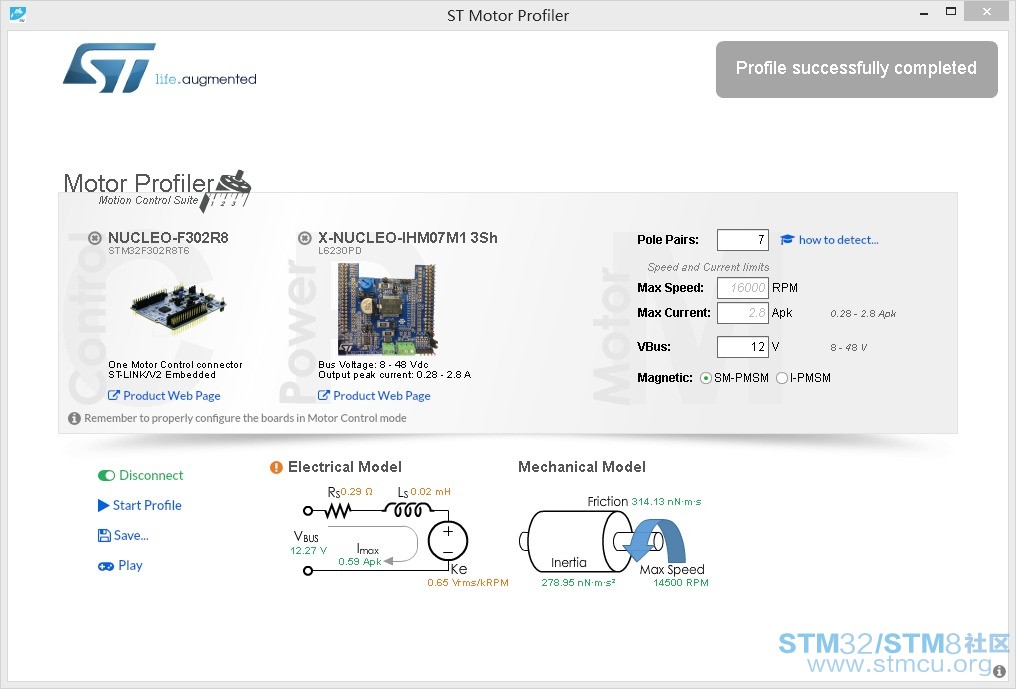Click the Ke 0.65 Vrms/kRPM value
Screen dimensions: 1016x689
click(x=468, y=583)
